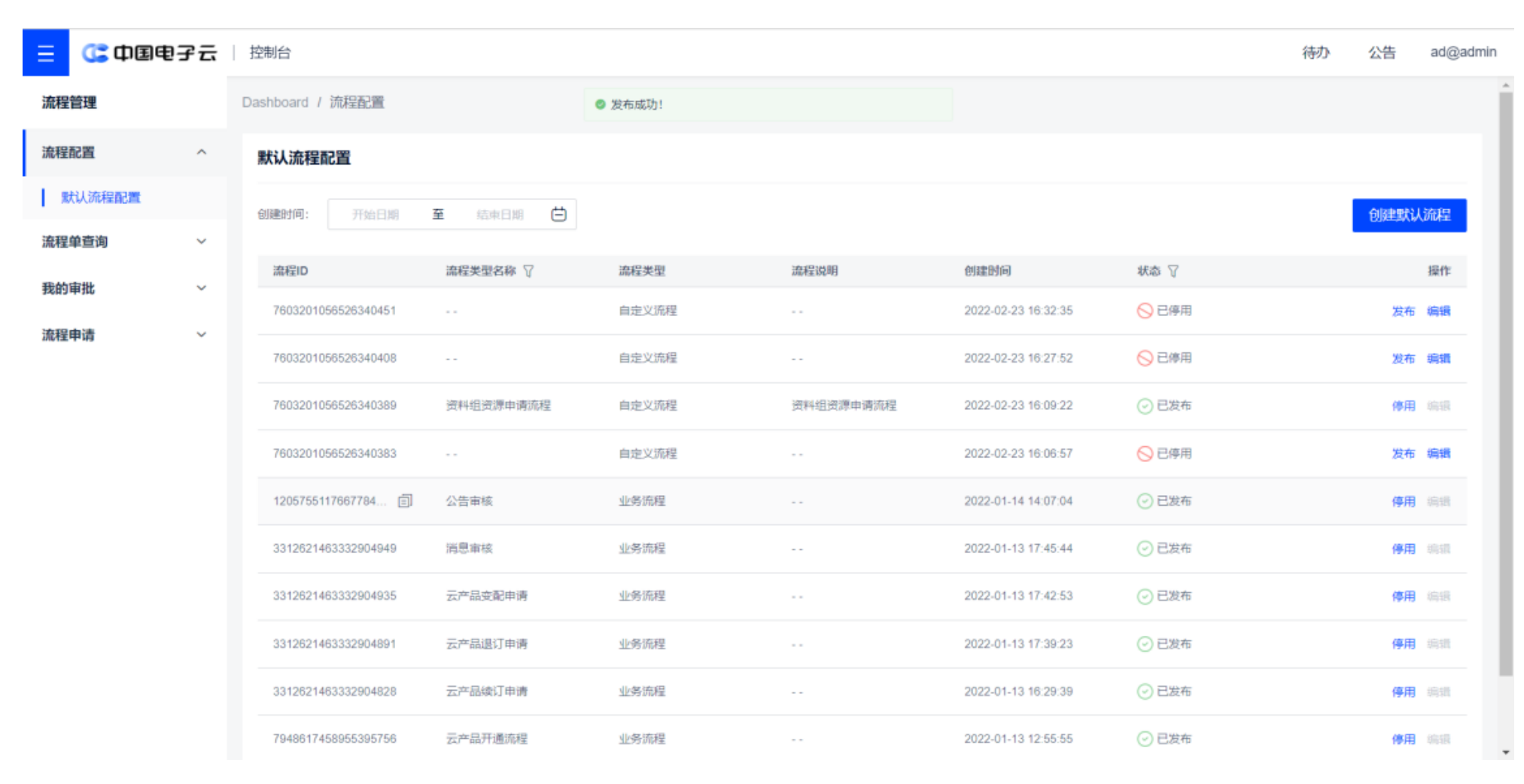The height and width of the screenshot is (784, 1524).
Task: Click the 流程ID column header
Action: point(291,271)
